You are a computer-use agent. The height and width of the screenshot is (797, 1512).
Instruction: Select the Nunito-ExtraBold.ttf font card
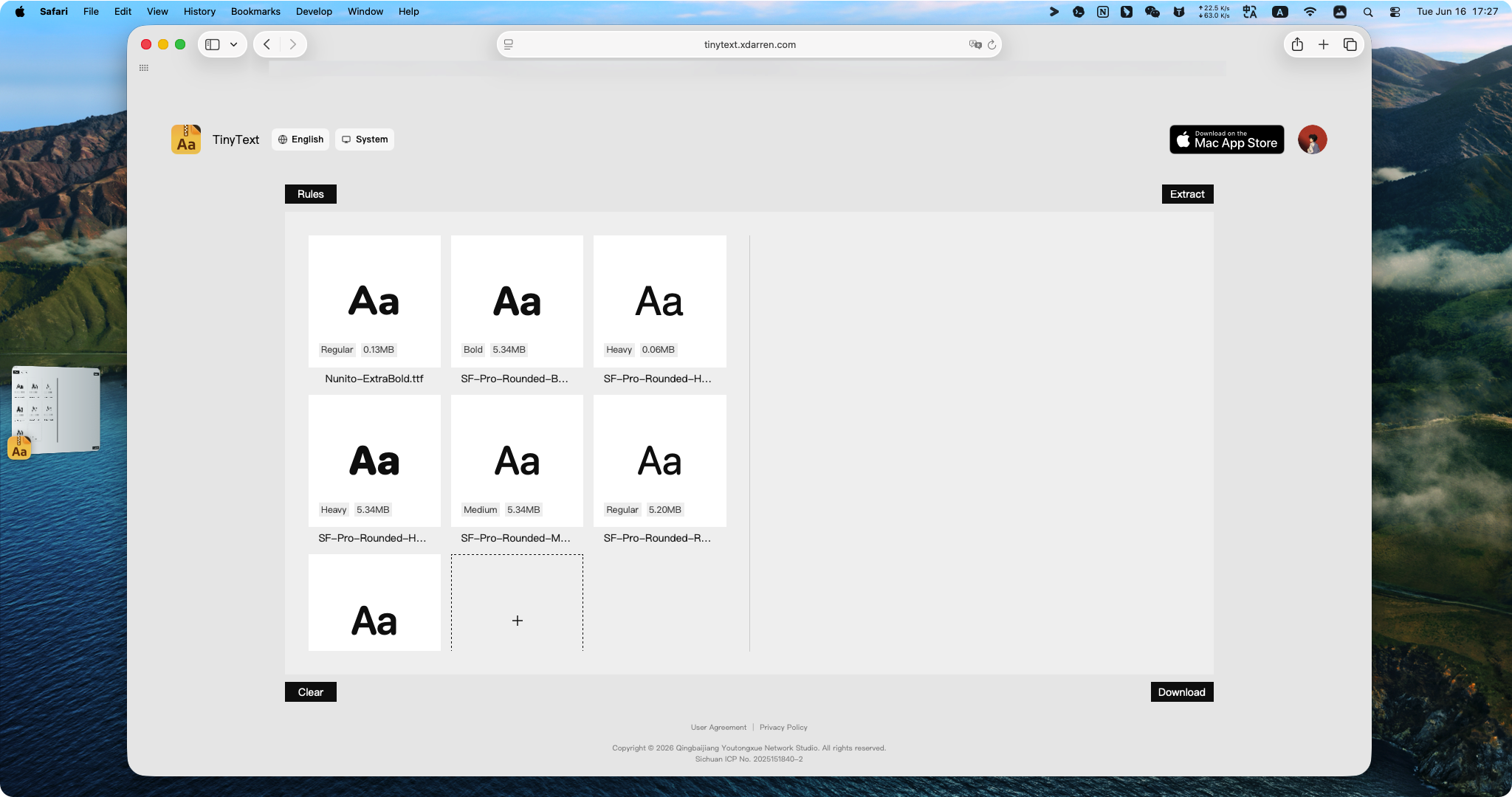tap(374, 301)
